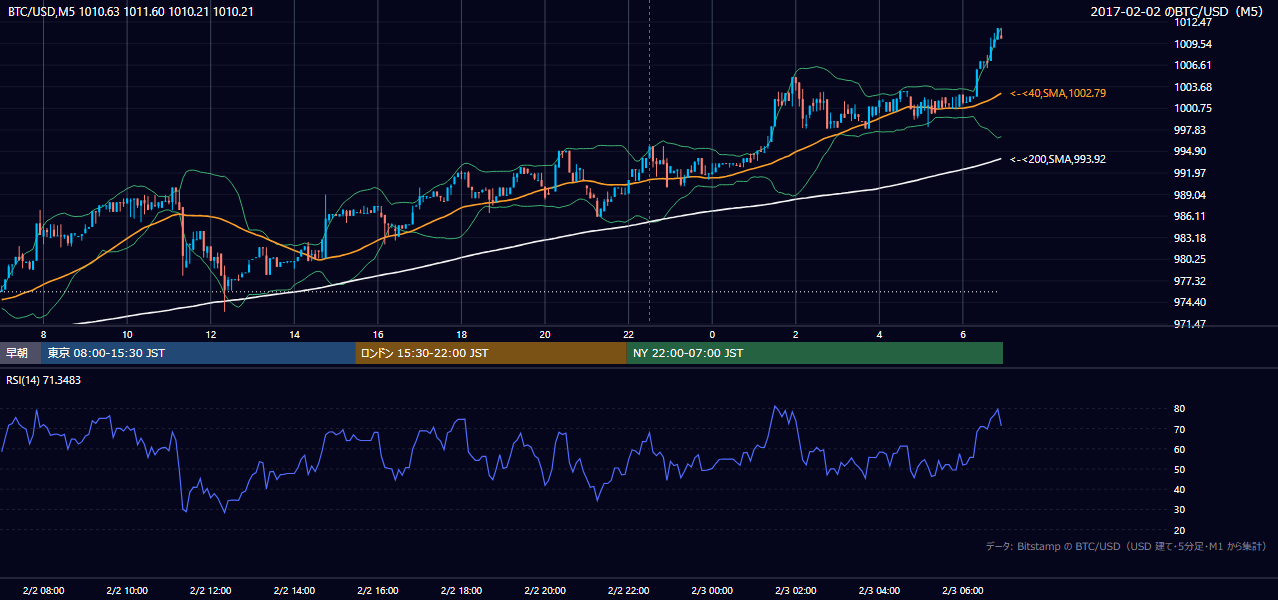
Task: Click price axis value 1000.75
Action: (1193, 108)
